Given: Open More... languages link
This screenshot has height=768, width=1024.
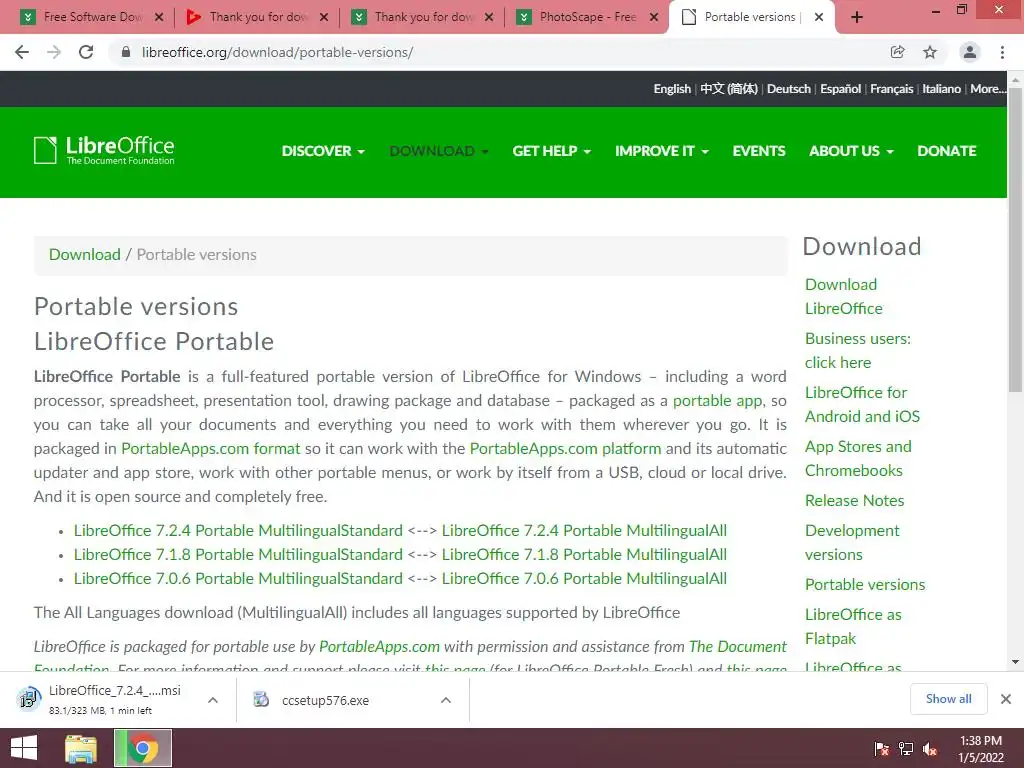Looking at the screenshot, I should [x=987, y=89].
